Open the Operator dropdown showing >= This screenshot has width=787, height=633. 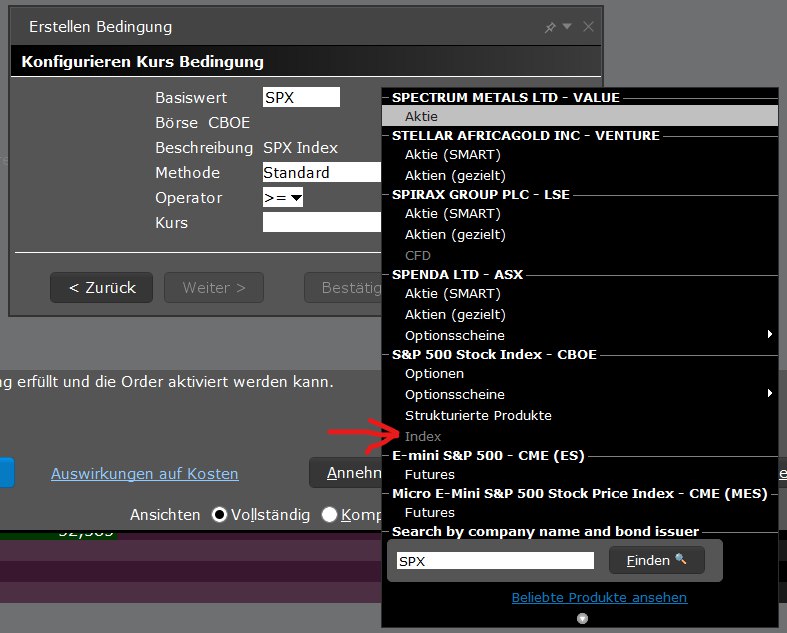click(283, 198)
